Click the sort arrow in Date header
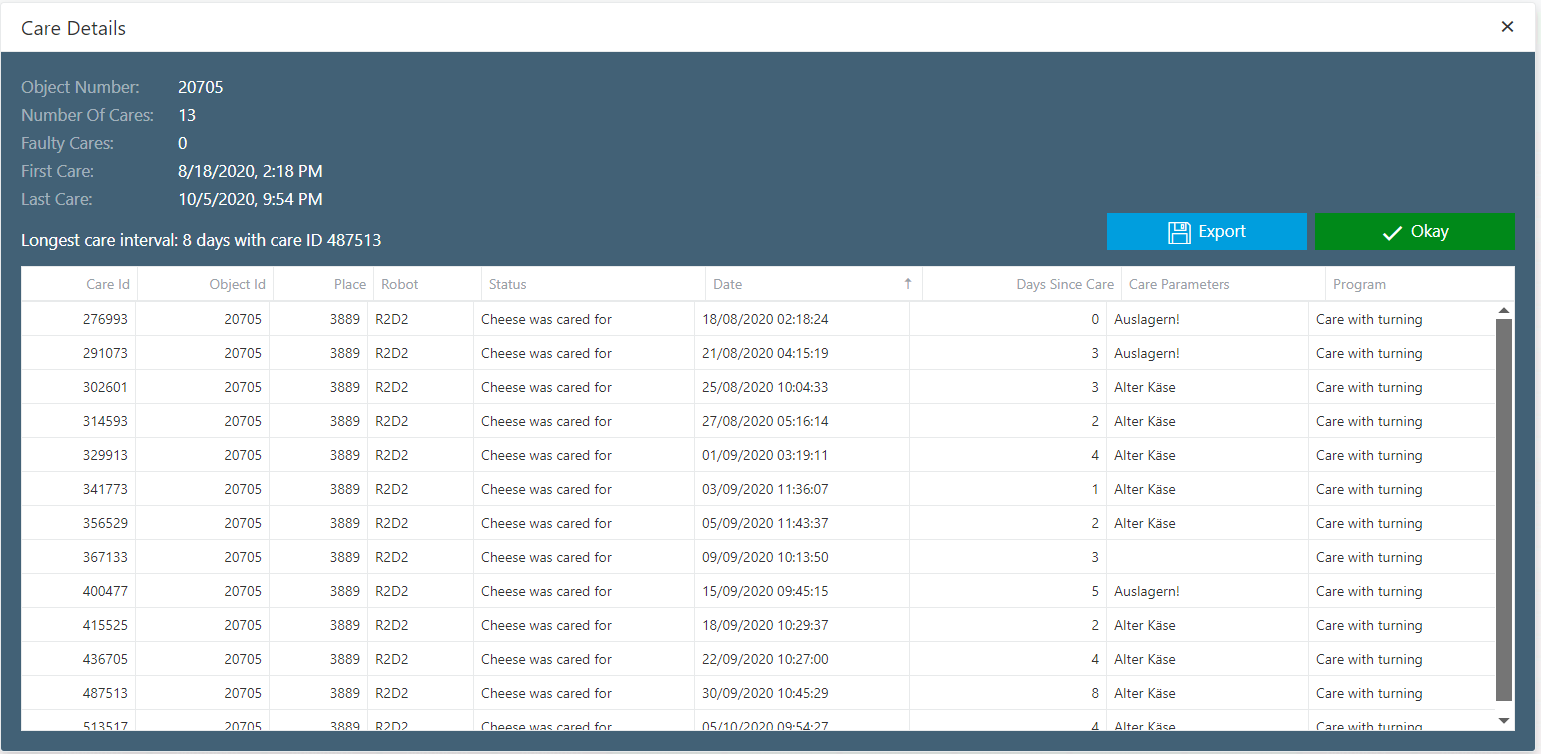This screenshot has height=754, width=1541. pos(907,284)
